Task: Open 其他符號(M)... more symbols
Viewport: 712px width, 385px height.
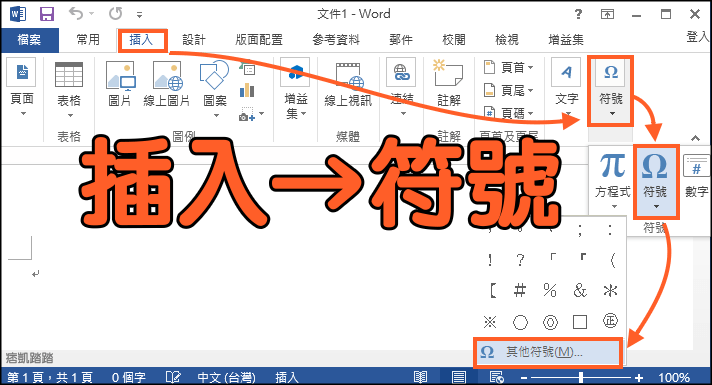Action: click(x=547, y=352)
